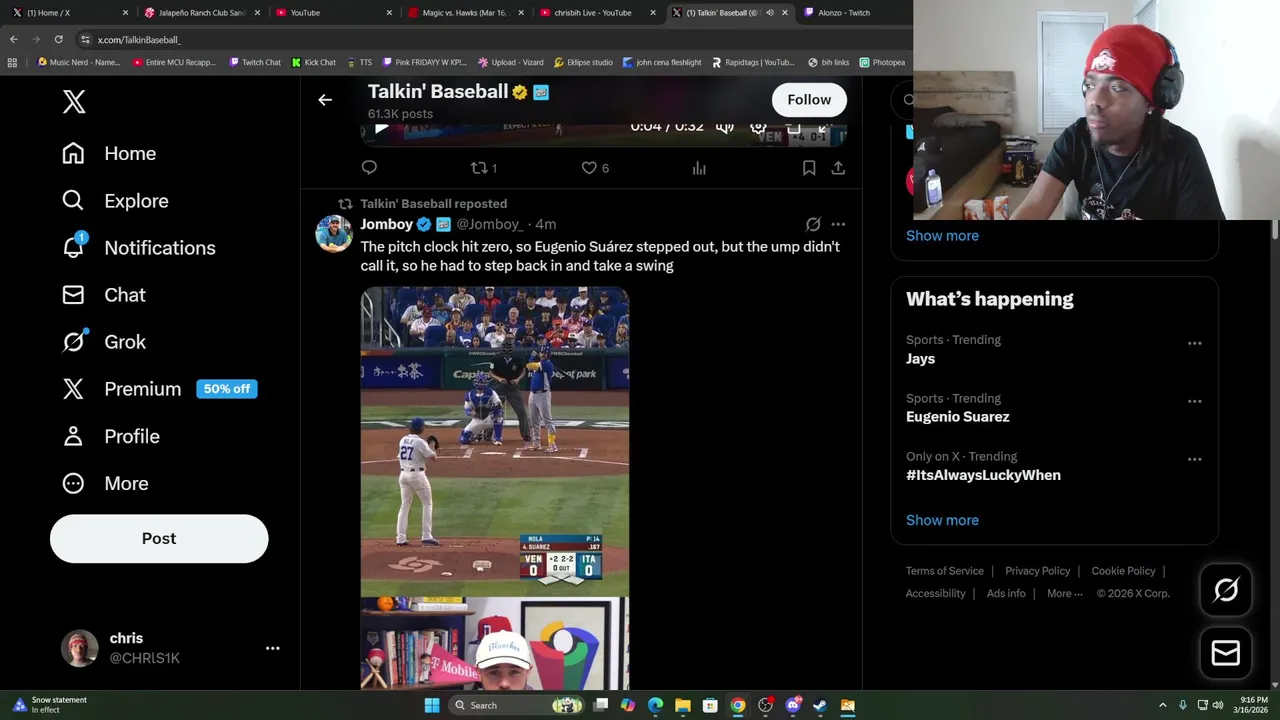The height and width of the screenshot is (720, 1280).
Task: Click the Jomboy display name
Action: [x=387, y=224]
